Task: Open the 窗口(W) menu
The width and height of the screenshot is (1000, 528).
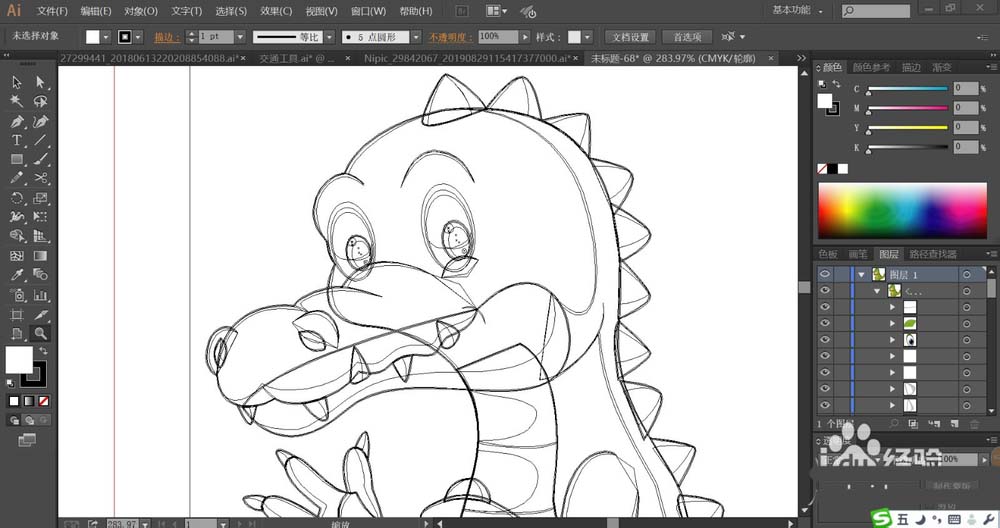Action: pos(368,11)
